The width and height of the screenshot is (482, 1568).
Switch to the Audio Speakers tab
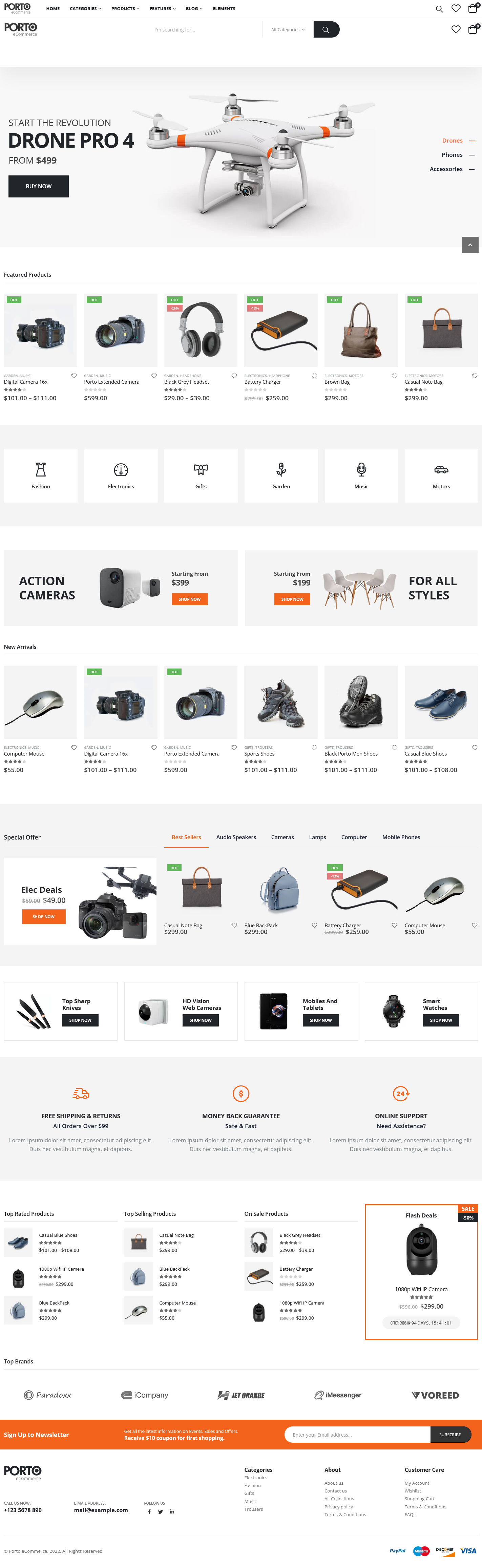point(236,837)
